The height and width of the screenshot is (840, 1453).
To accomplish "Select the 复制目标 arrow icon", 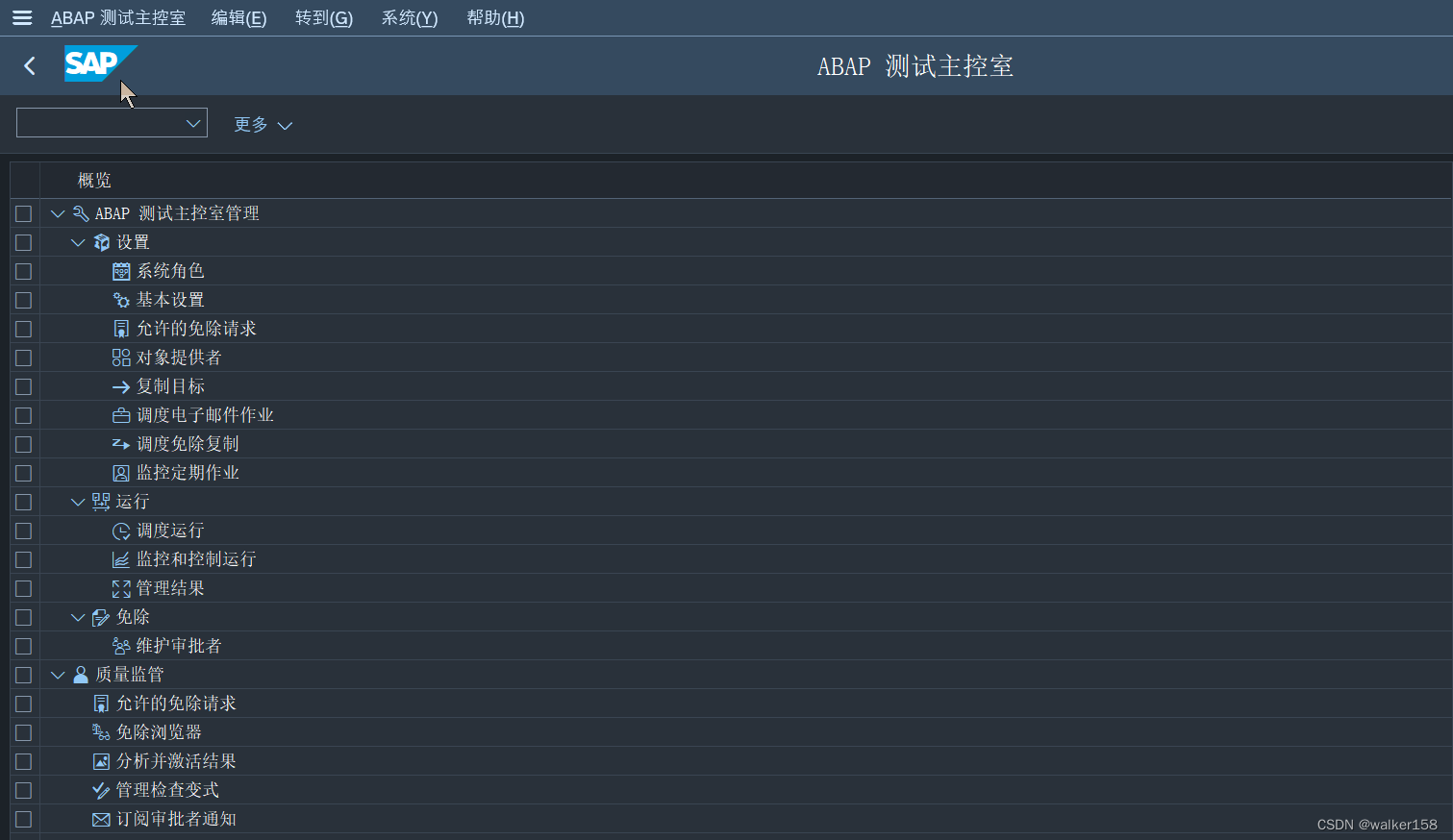I will click(x=121, y=385).
